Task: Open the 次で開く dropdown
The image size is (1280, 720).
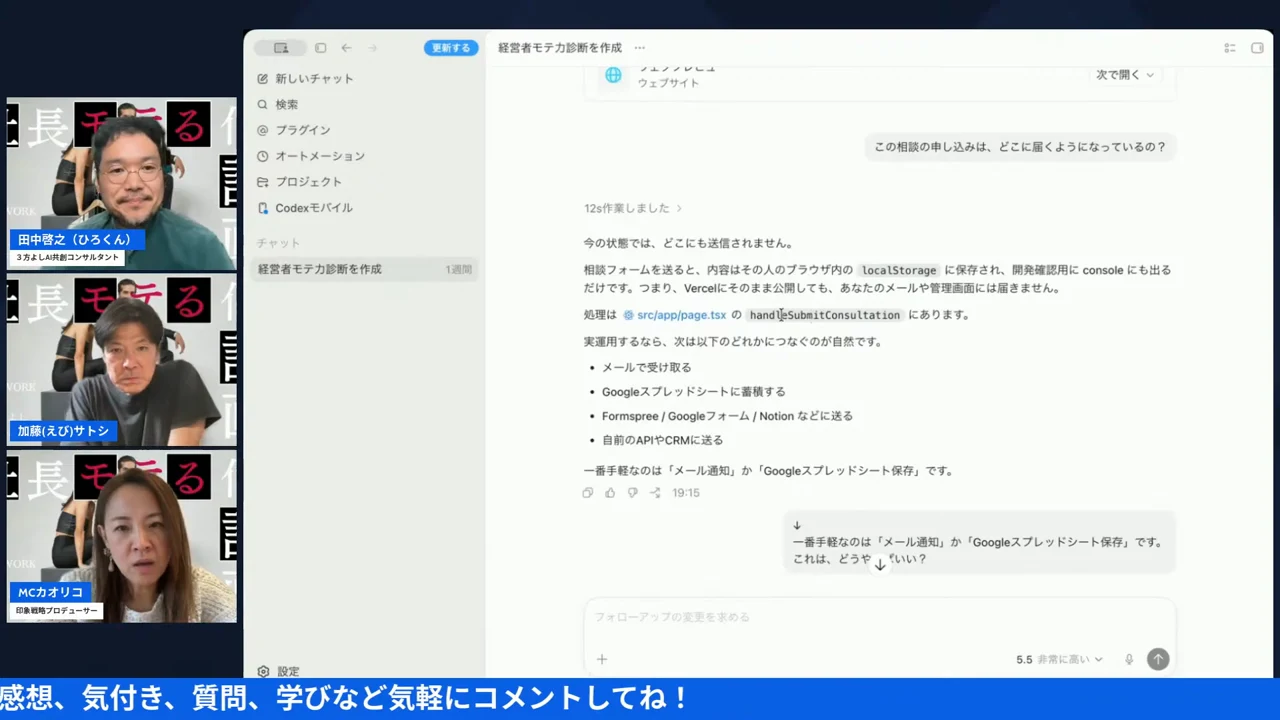Action: pyautogui.click(x=1125, y=75)
